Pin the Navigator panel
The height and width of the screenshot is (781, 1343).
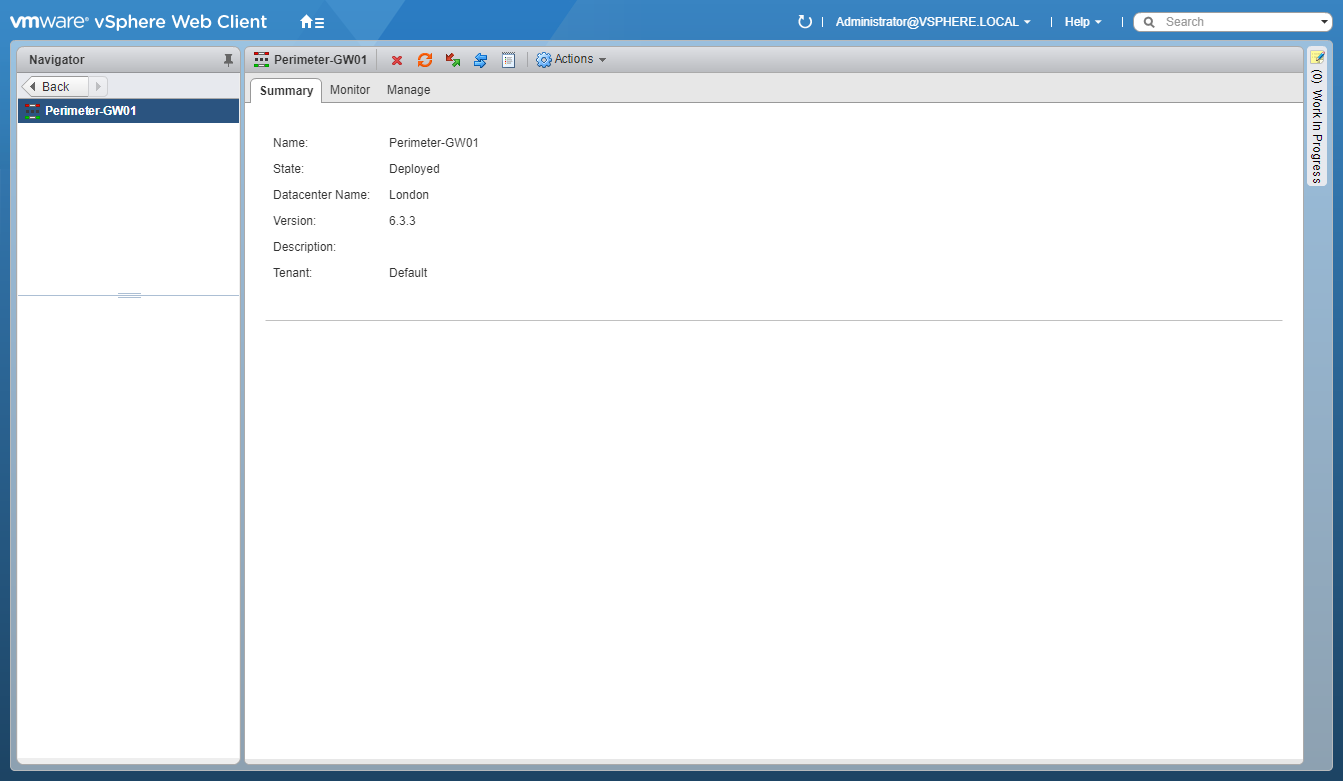point(228,60)
